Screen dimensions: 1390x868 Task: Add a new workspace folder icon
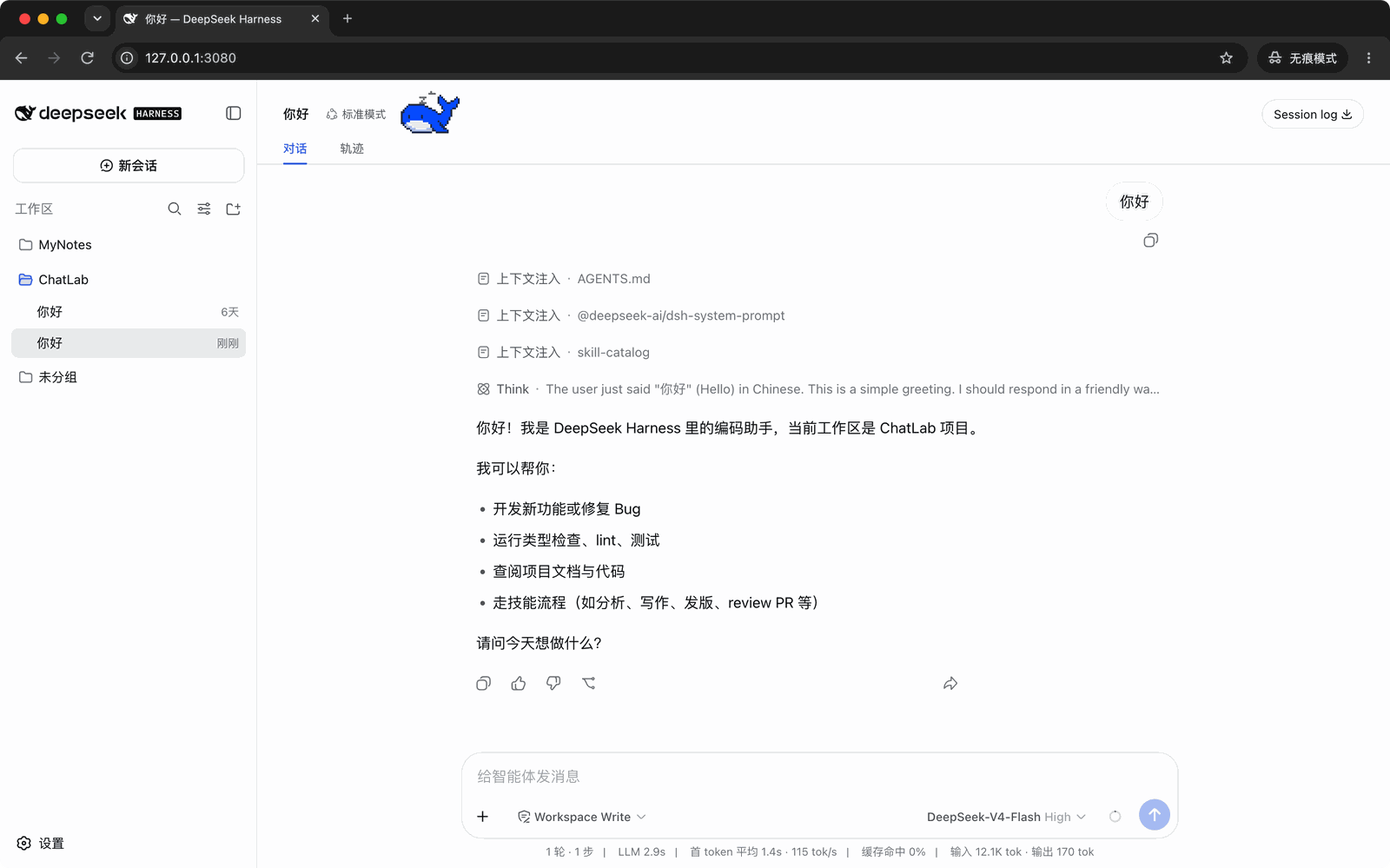233,209
